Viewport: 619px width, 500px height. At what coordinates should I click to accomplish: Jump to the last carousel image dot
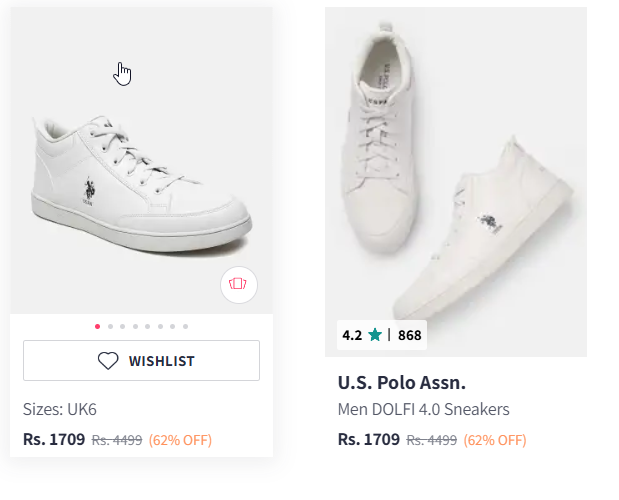(x=185, y=326)
